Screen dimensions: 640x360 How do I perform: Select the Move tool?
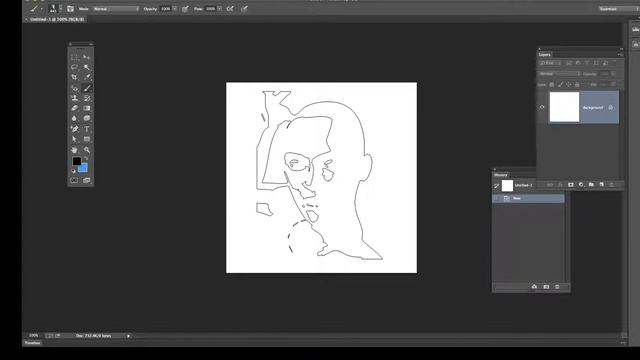(x=87, y=57)
